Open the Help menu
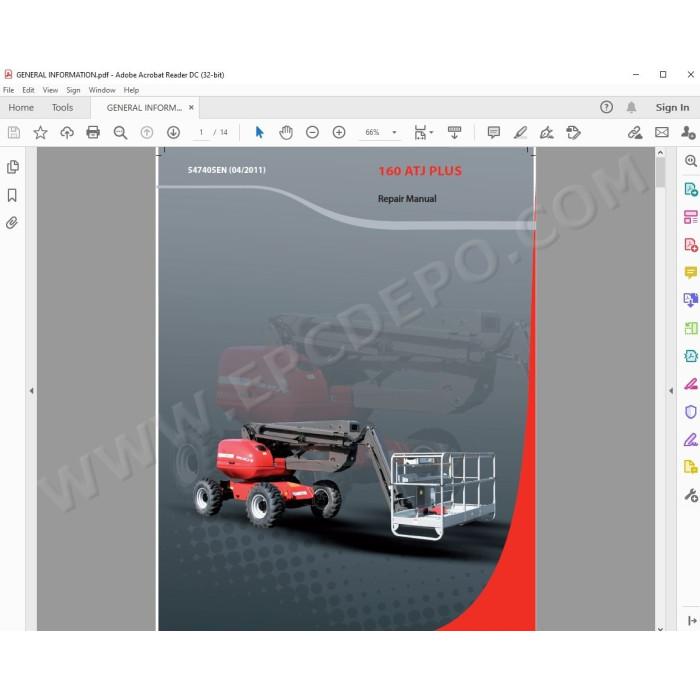Screen dimensions: 700x700 coord(131,90)
